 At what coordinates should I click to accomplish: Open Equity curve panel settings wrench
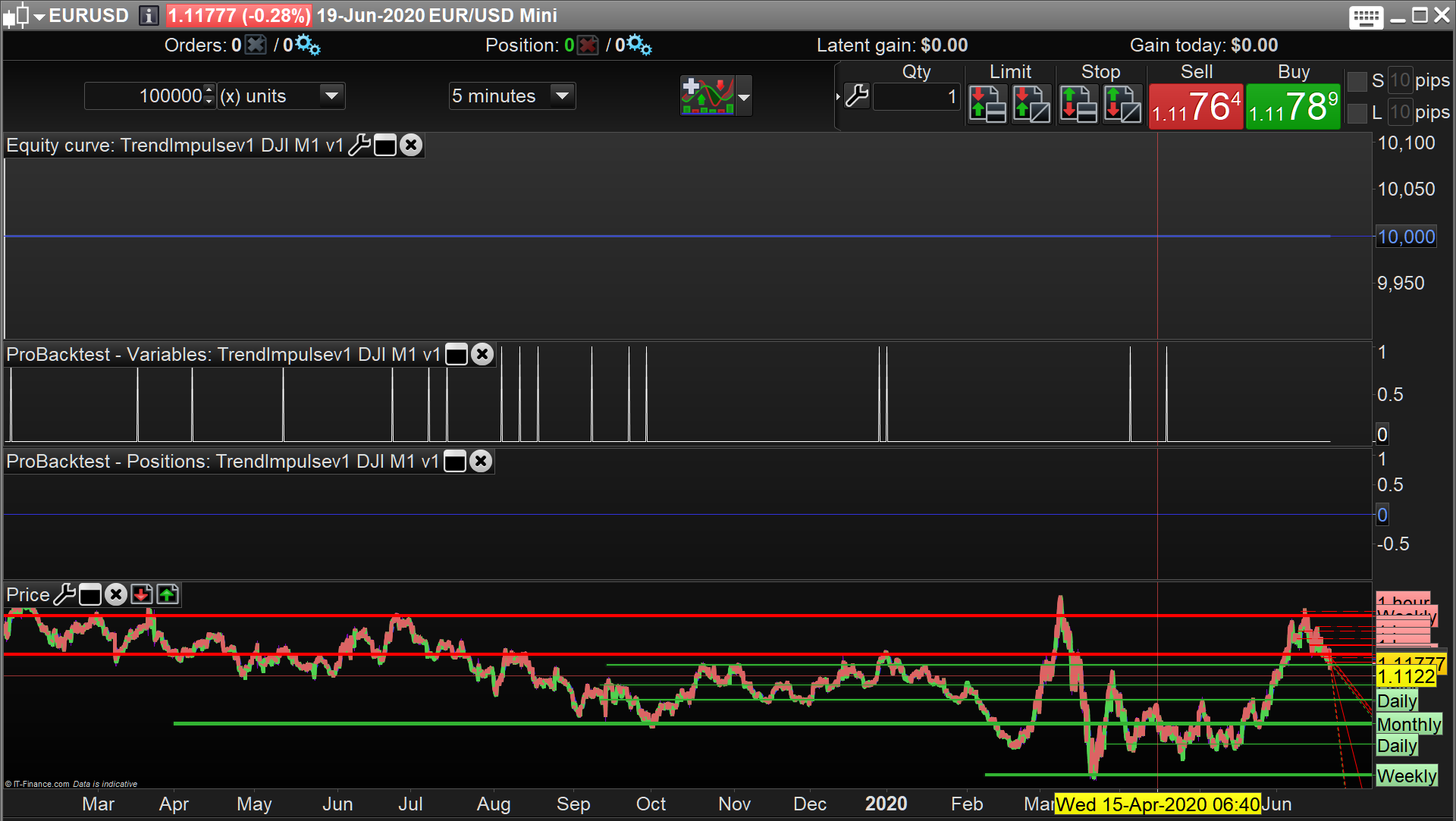point(359,146)
